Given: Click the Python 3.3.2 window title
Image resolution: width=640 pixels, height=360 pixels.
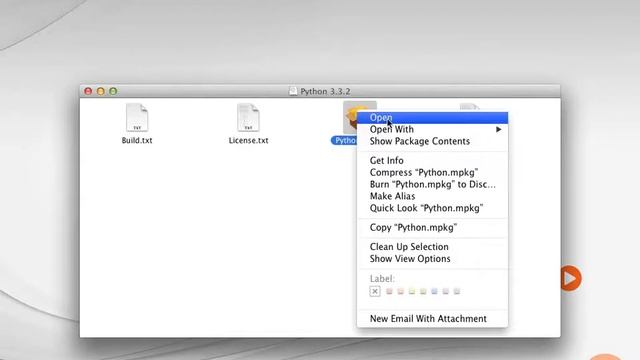Looking at the screenshot, I should tap(325, 91).
